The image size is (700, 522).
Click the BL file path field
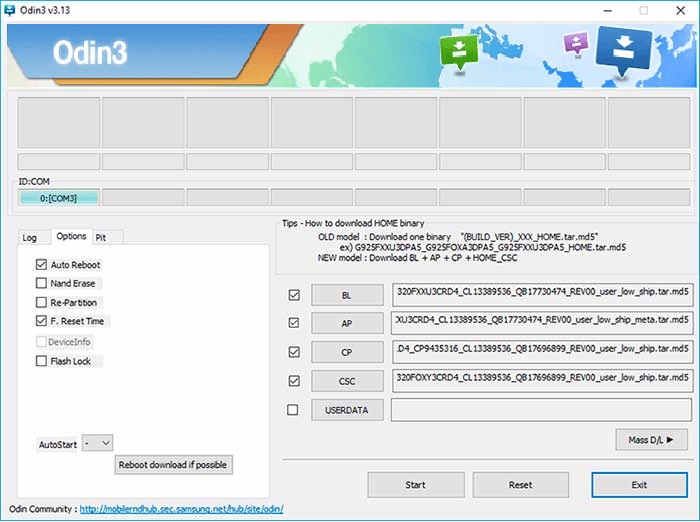pos(542,295)
